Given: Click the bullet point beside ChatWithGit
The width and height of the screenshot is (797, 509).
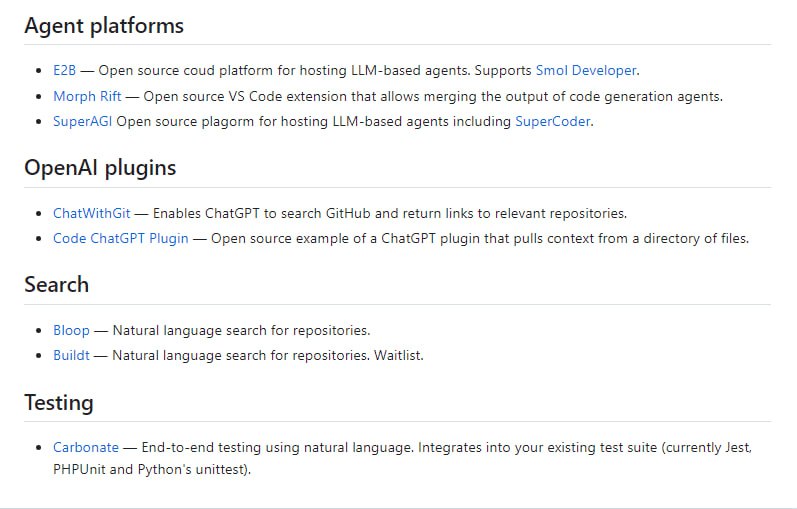Looking at the screenshot, I should [x=39, y=214].
